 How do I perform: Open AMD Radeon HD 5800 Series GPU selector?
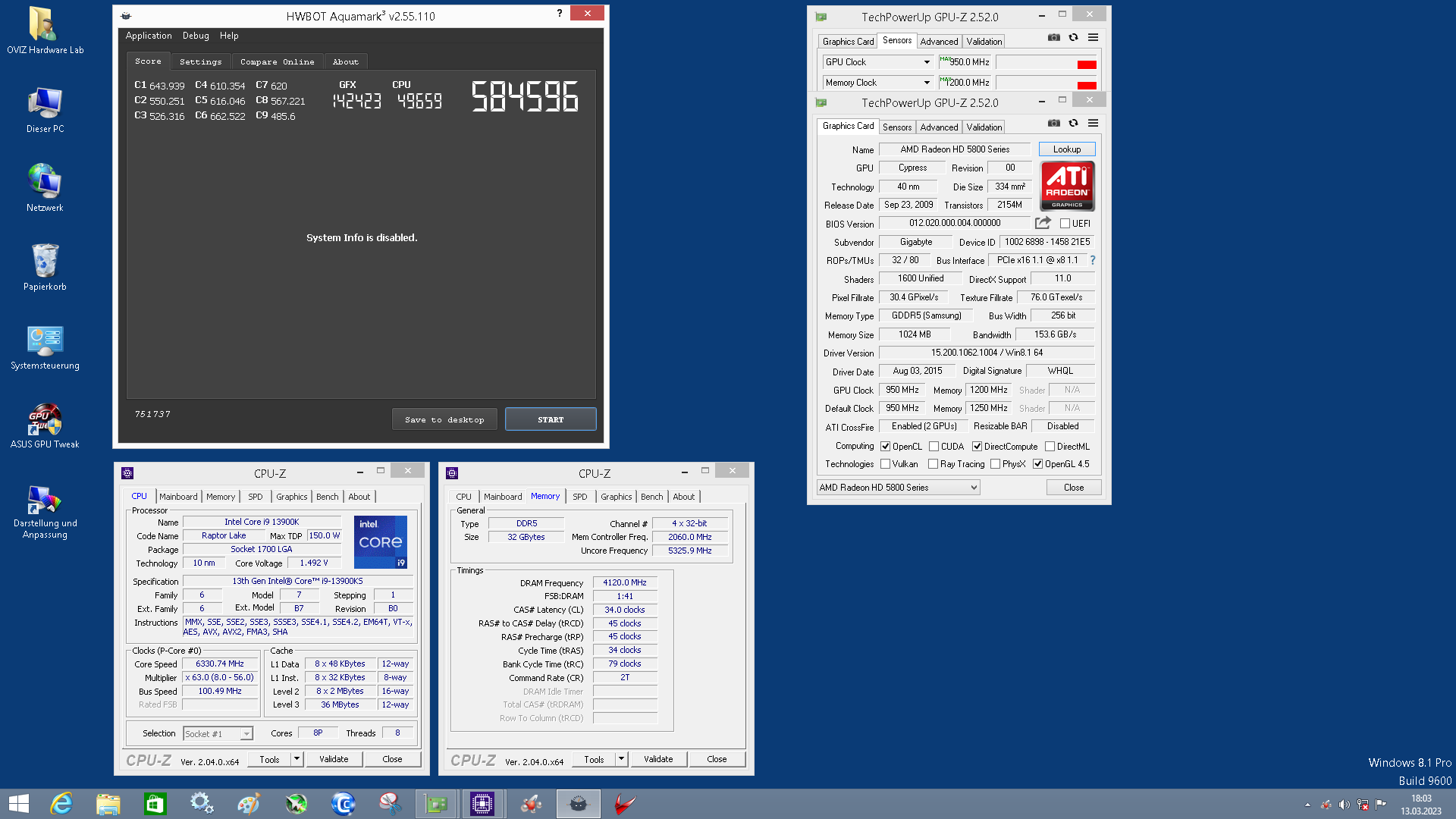[898, 488]
